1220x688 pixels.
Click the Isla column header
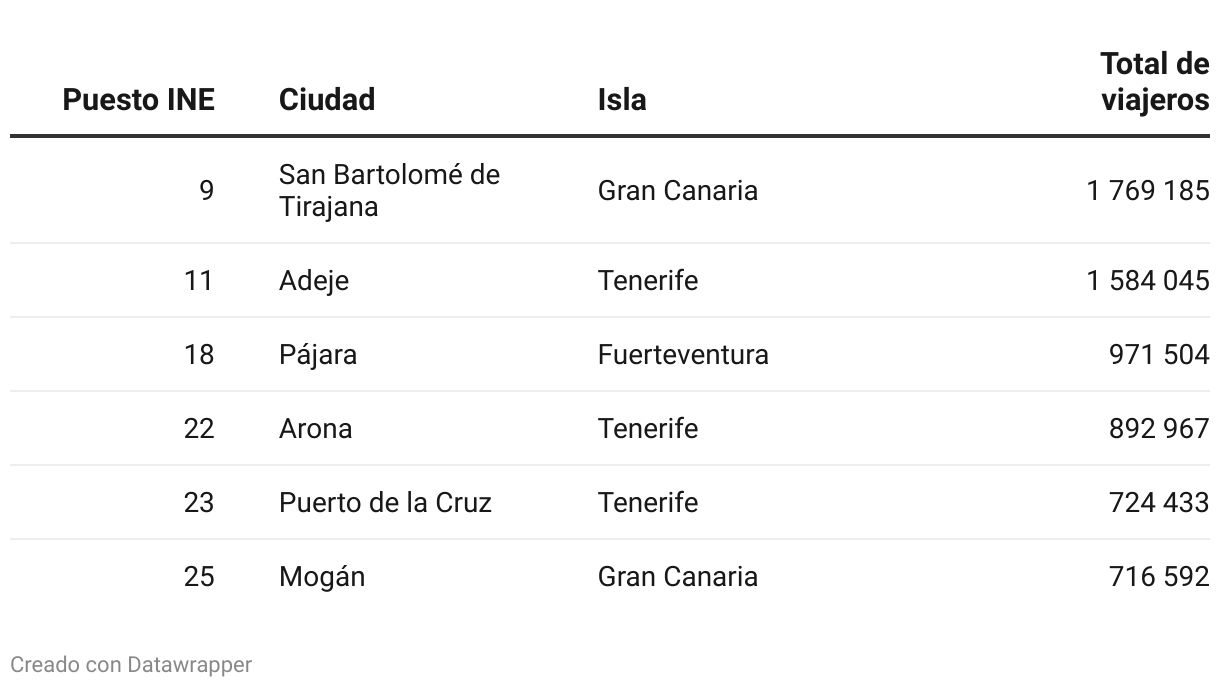coord(622,100)
